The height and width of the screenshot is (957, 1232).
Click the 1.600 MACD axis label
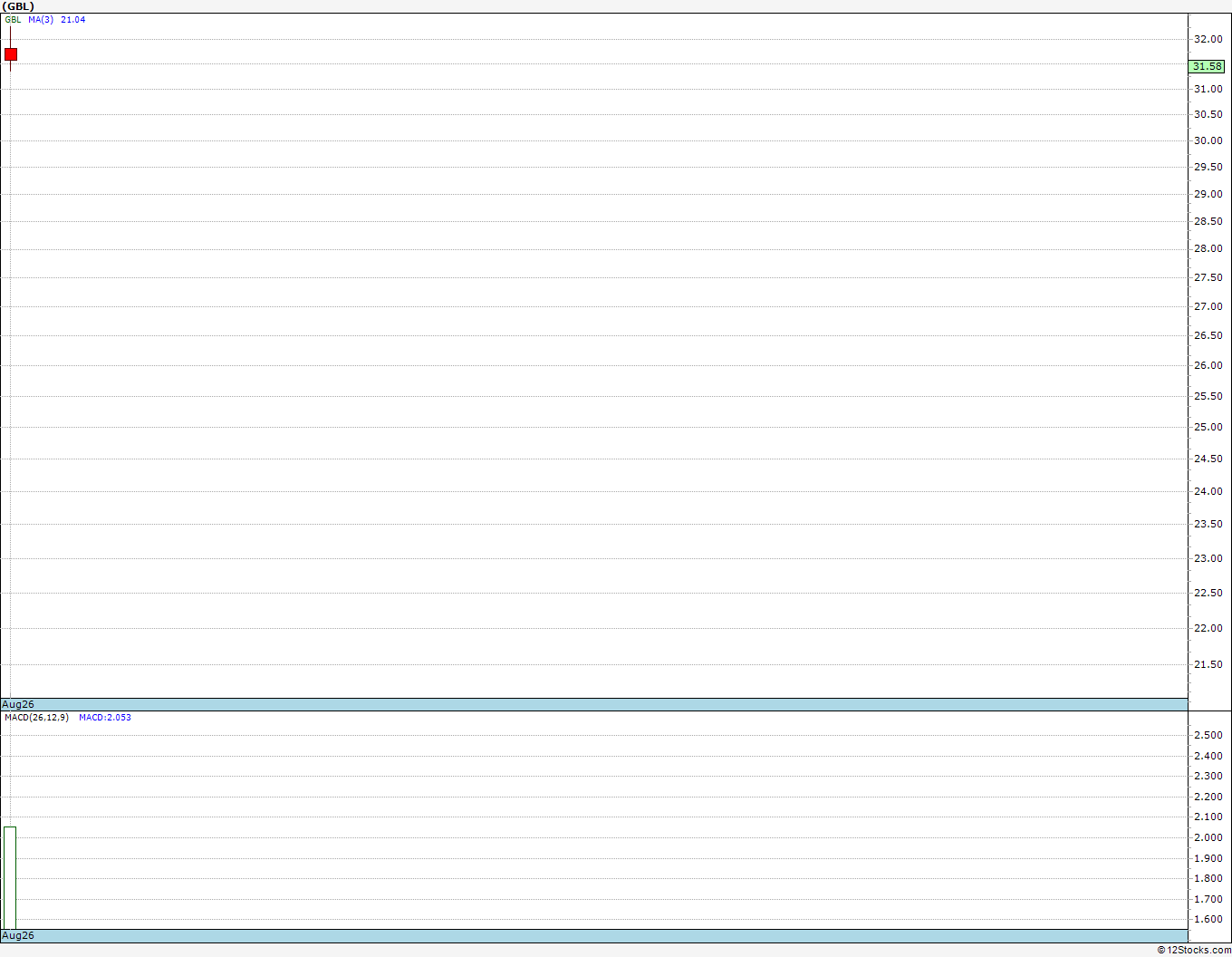click(x=1208, y=919)
